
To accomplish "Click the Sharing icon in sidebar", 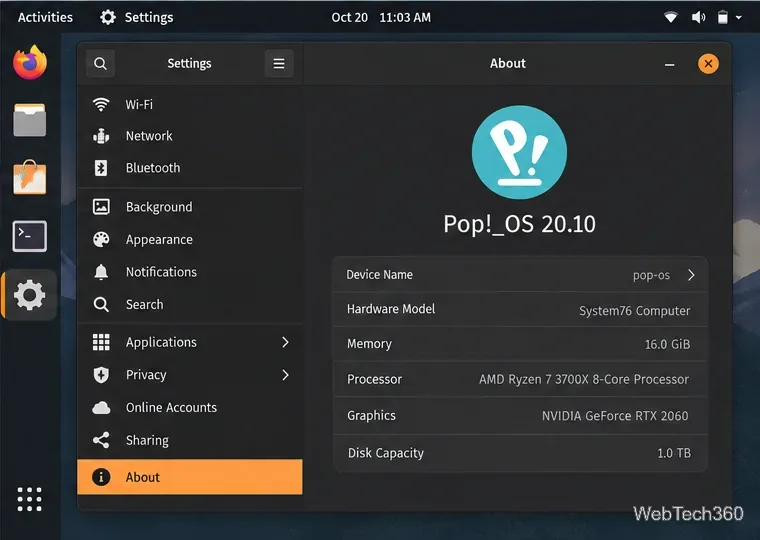I will click(x=101, y=440).
